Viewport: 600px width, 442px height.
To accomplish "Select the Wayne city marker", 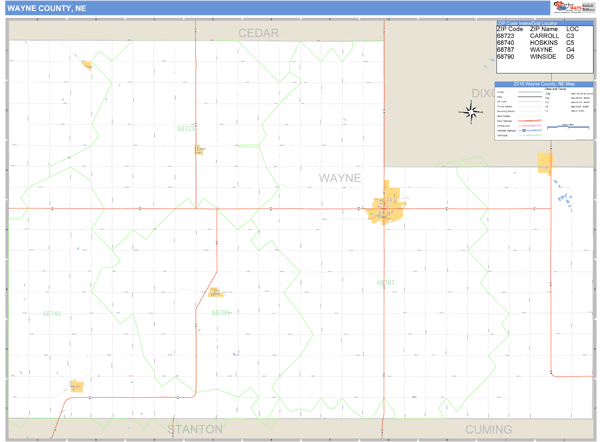I will [x=386, y=205].
